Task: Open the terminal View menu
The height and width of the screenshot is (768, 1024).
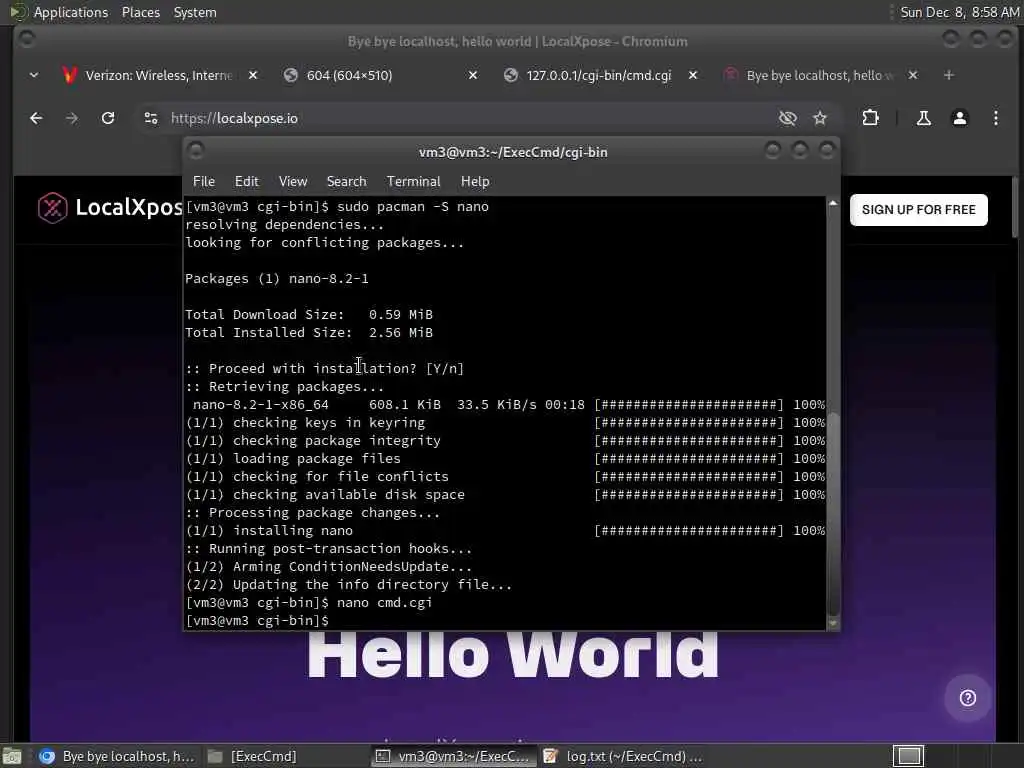Action: click(293, 182)
